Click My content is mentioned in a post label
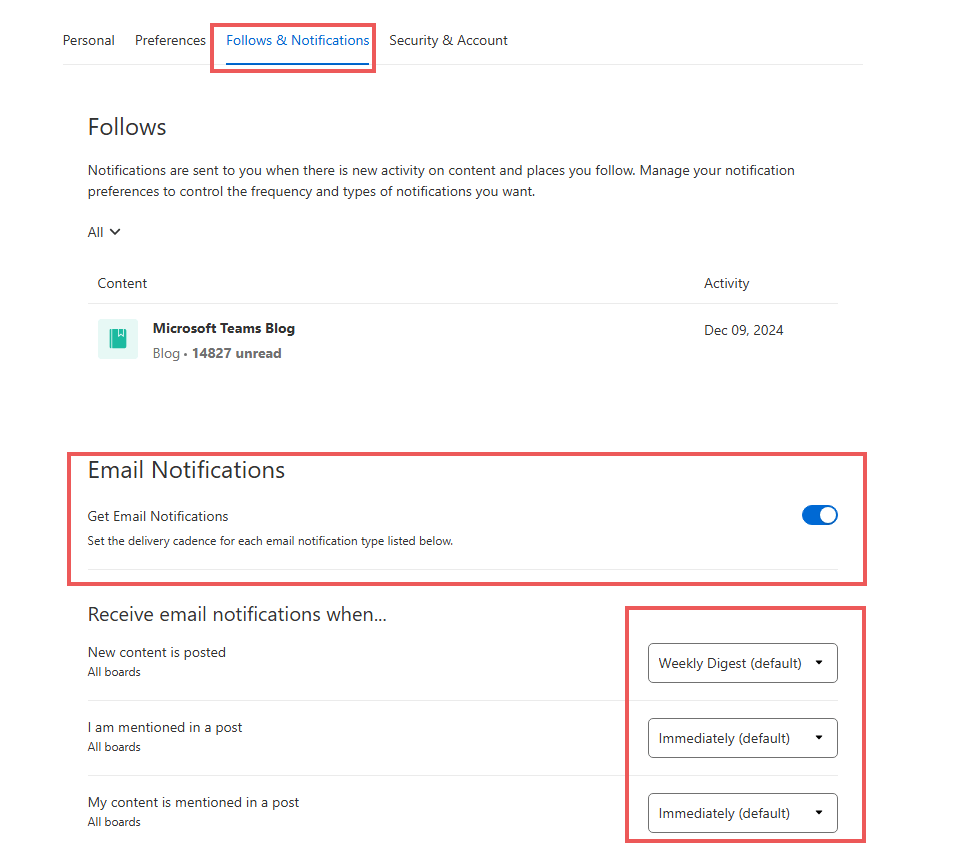The image size is (974, 844). [x=193, y=802]
